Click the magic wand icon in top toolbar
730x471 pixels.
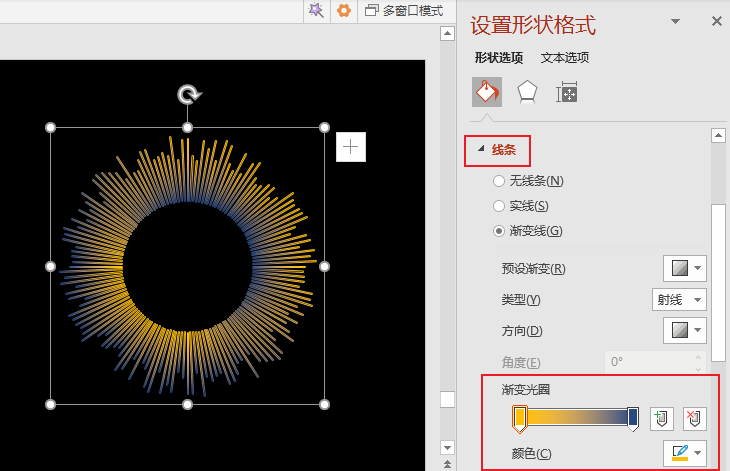(316, 10)
